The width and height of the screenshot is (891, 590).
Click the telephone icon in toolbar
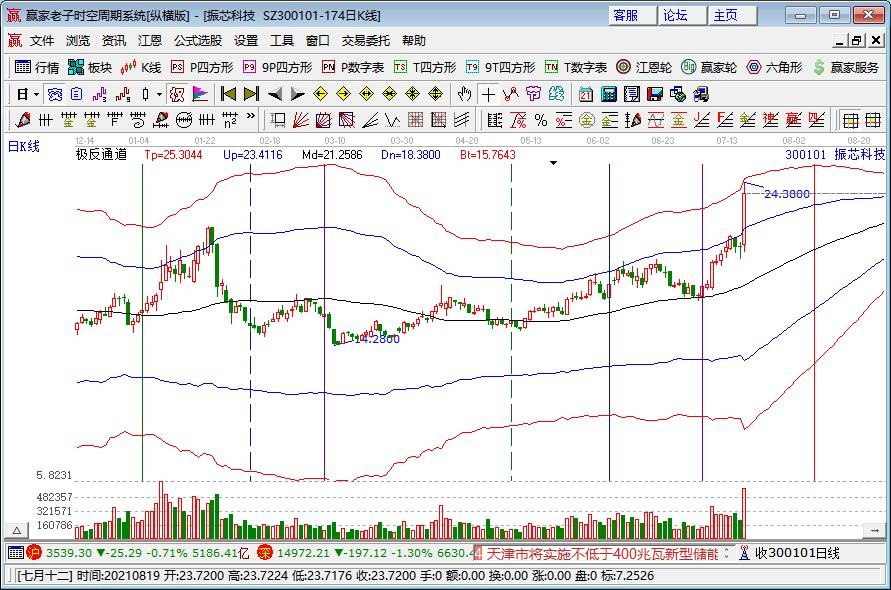click(x=54, y=94)
